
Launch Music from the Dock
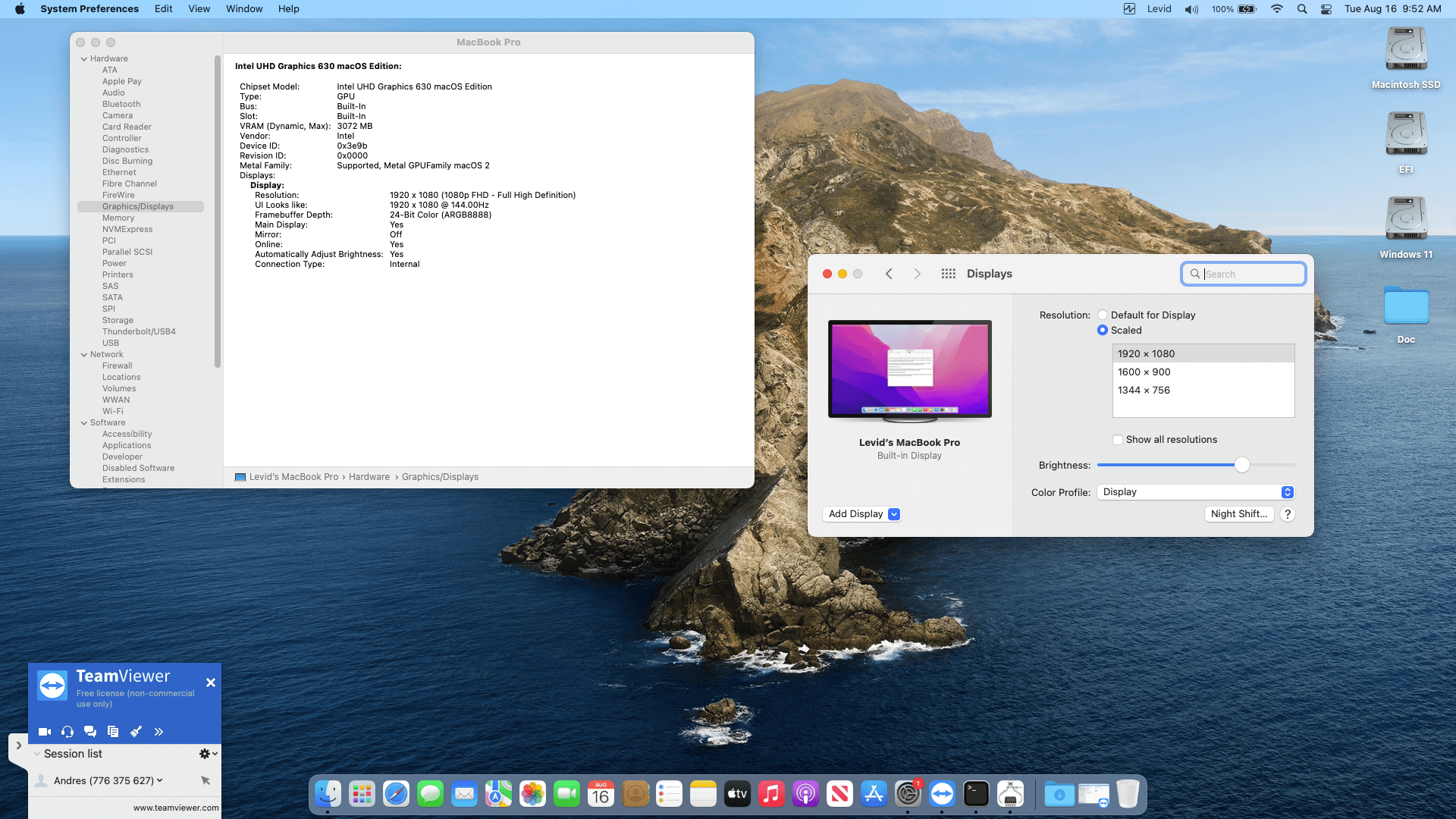pyautogui.click(x=771, y=794)
